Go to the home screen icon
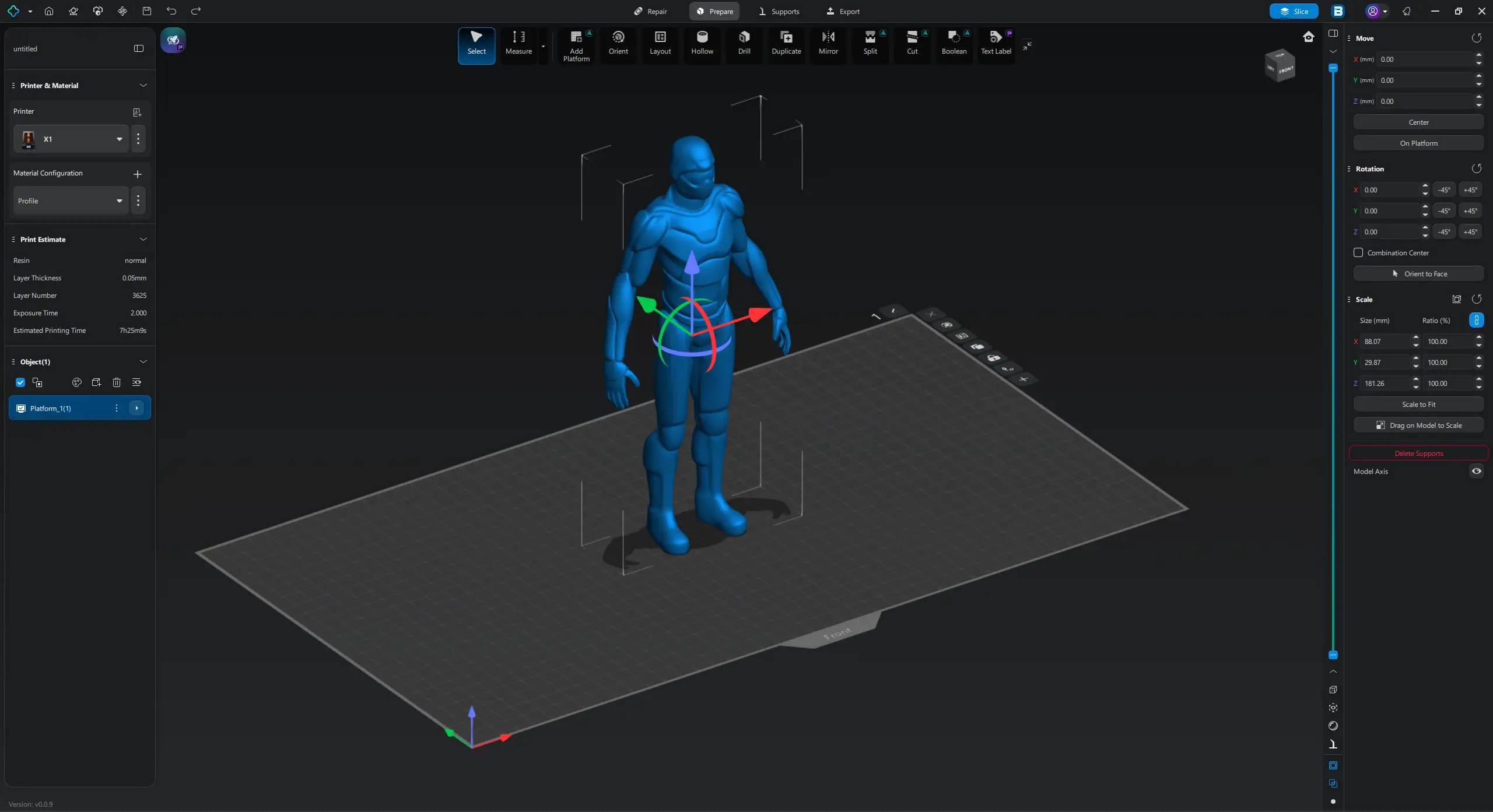The image size is (1493, 812). [49, 11]
